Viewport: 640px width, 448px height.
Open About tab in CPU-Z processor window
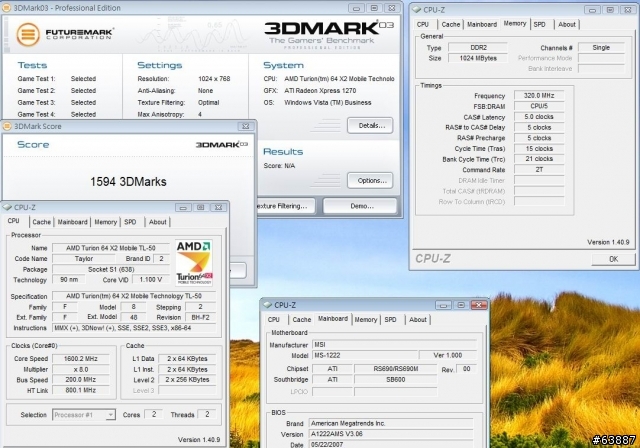click(158, 222)
